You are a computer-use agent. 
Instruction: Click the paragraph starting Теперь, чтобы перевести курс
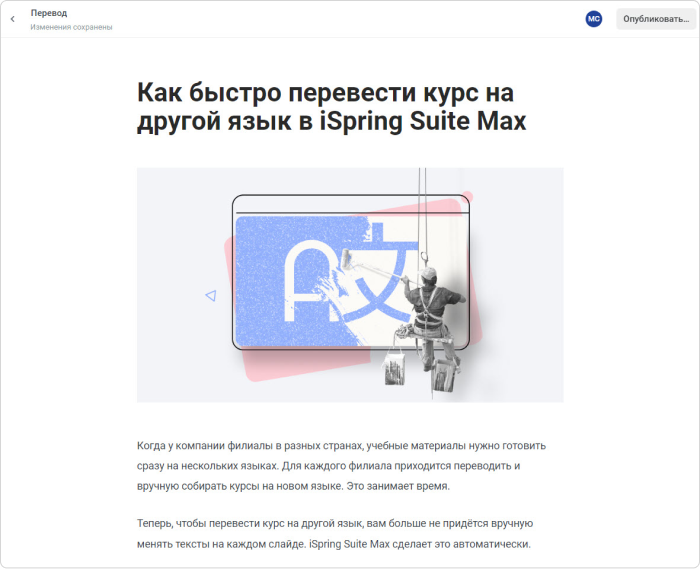[x=335, y=533]
